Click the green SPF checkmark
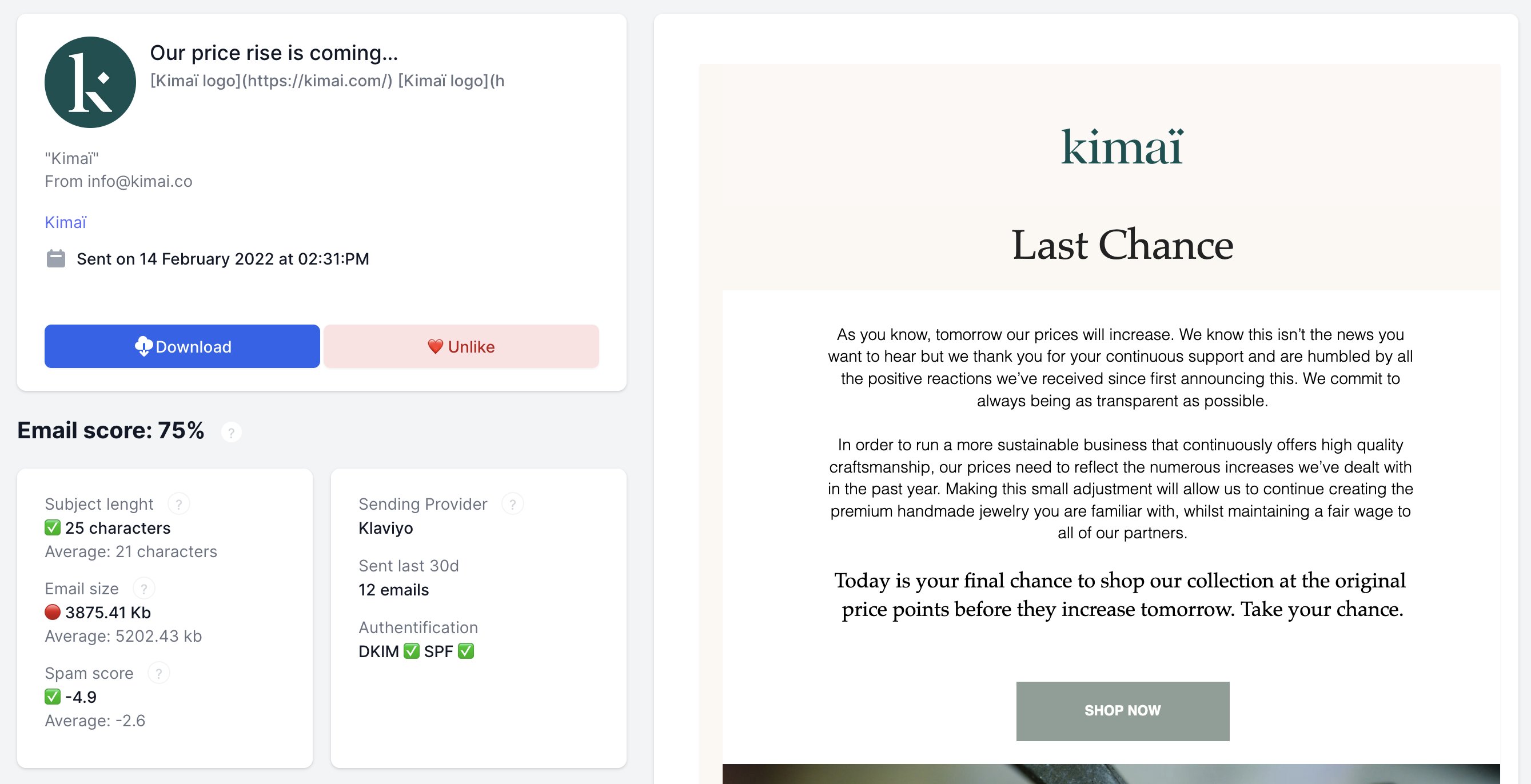Image resolution: width=1531 pixels, height=784 pixels. [466, 651]
